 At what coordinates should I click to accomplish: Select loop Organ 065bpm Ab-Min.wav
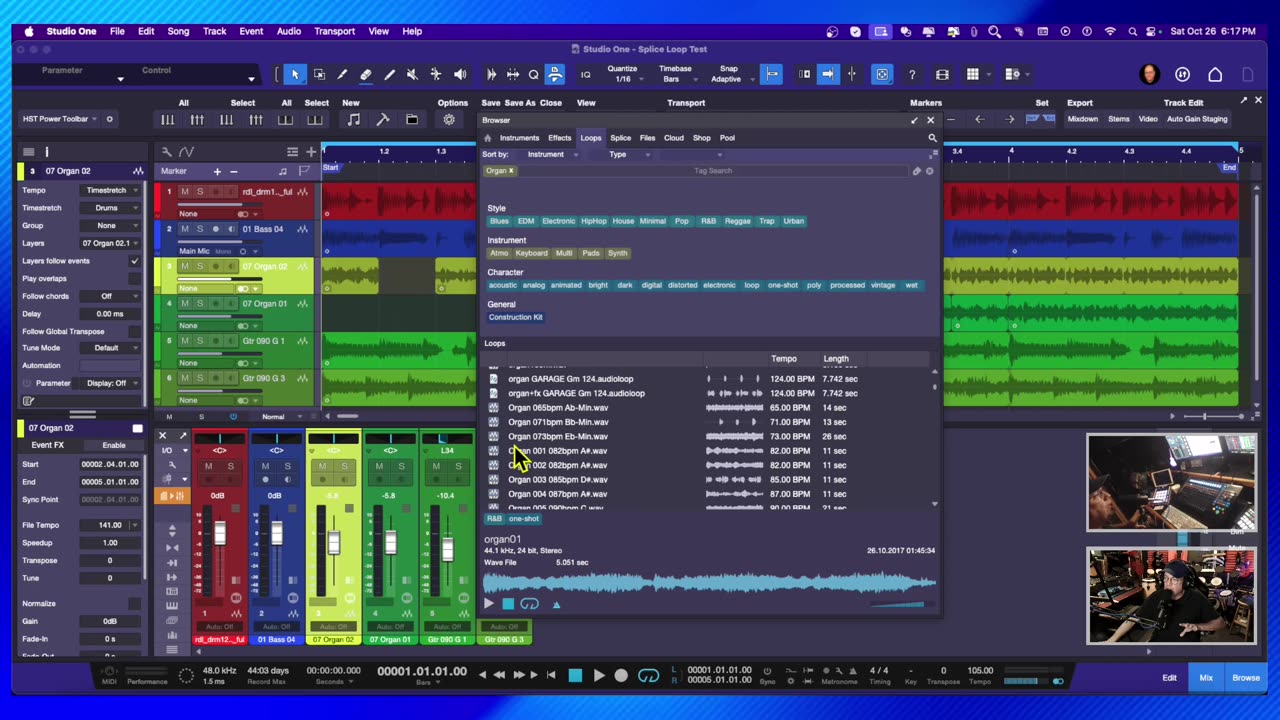pos(558,408)
